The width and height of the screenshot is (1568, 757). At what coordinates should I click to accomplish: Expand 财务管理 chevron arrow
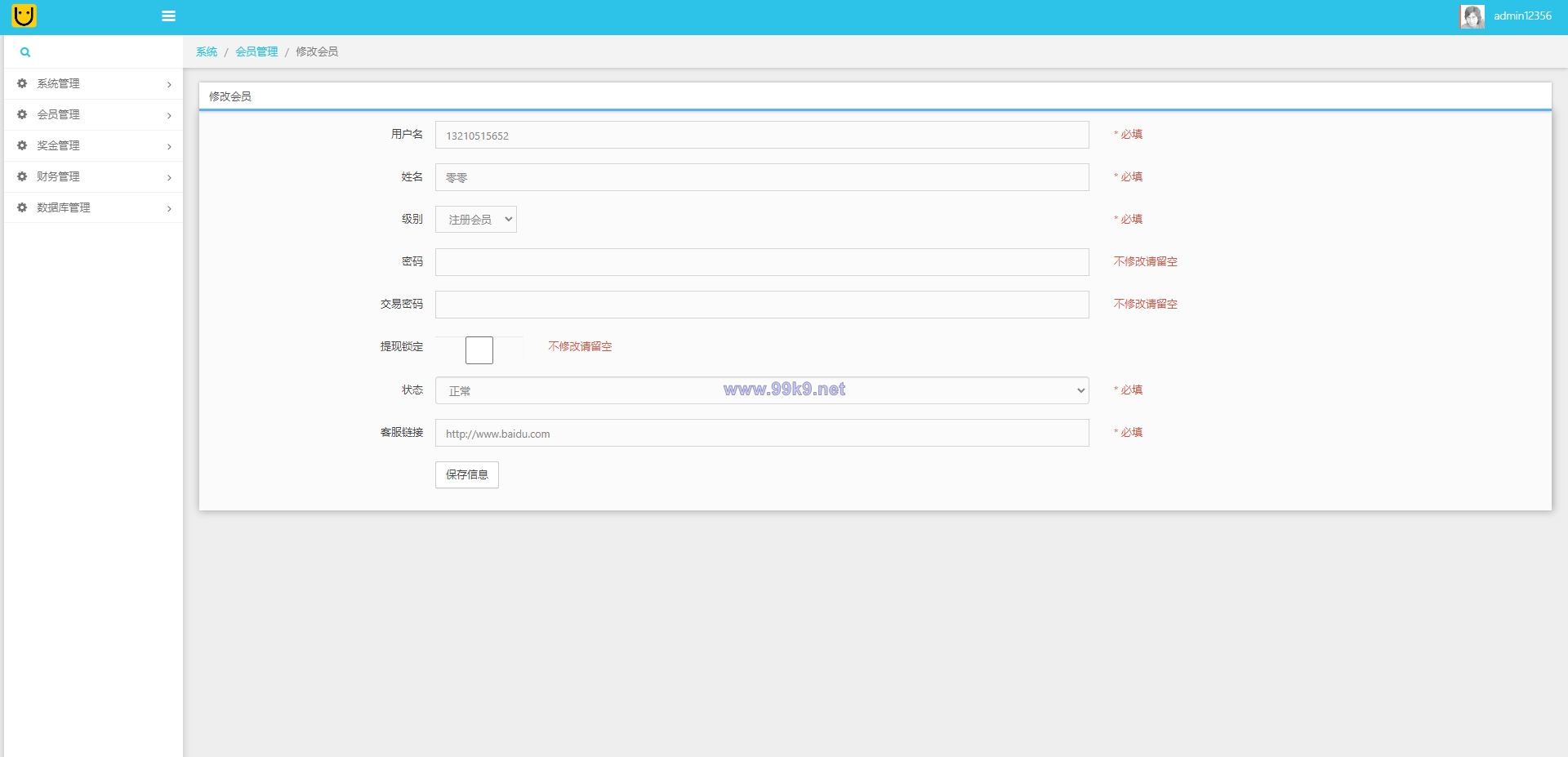point(169,178)
